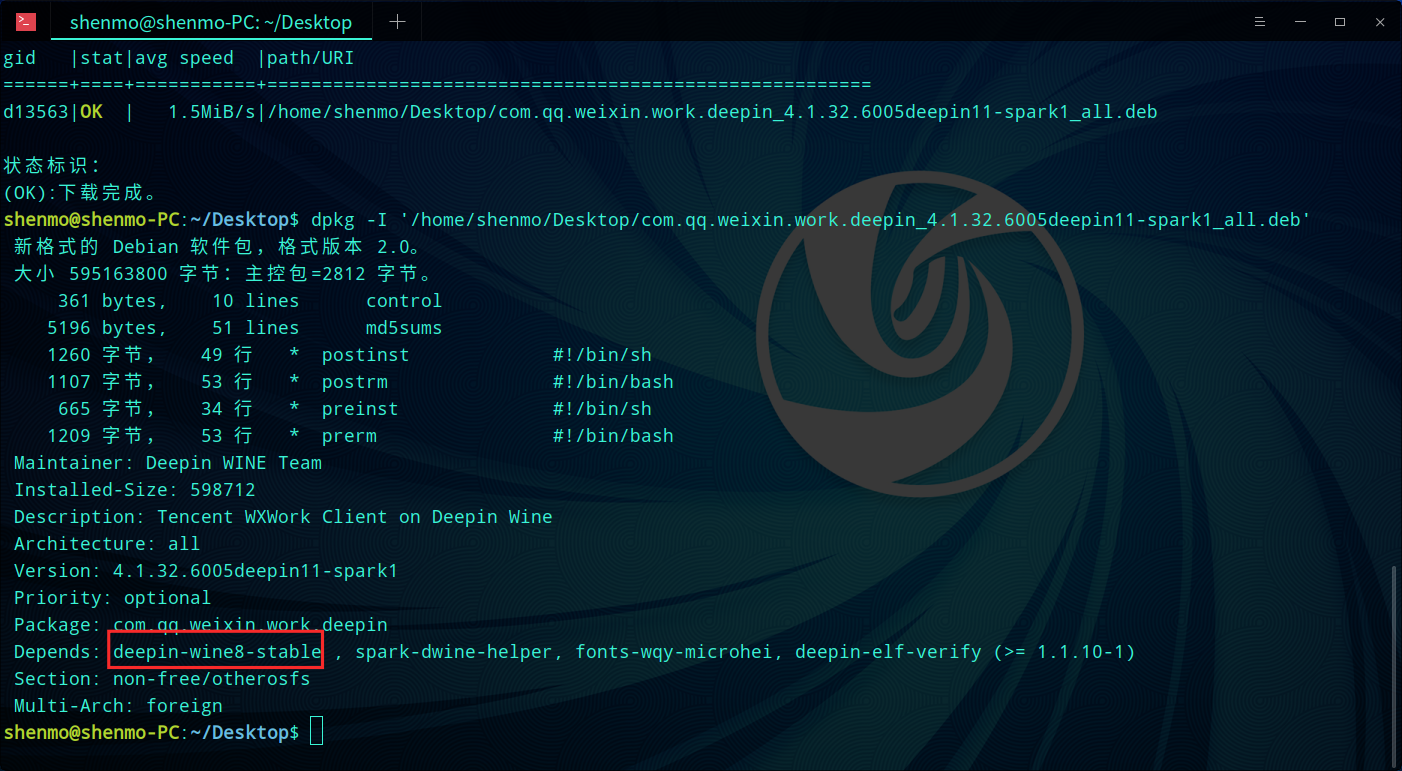1402x771 pixels.
Task: Click the 'Version: 4.1.32.6005deepin11-spark1' line
Action: 206,571
